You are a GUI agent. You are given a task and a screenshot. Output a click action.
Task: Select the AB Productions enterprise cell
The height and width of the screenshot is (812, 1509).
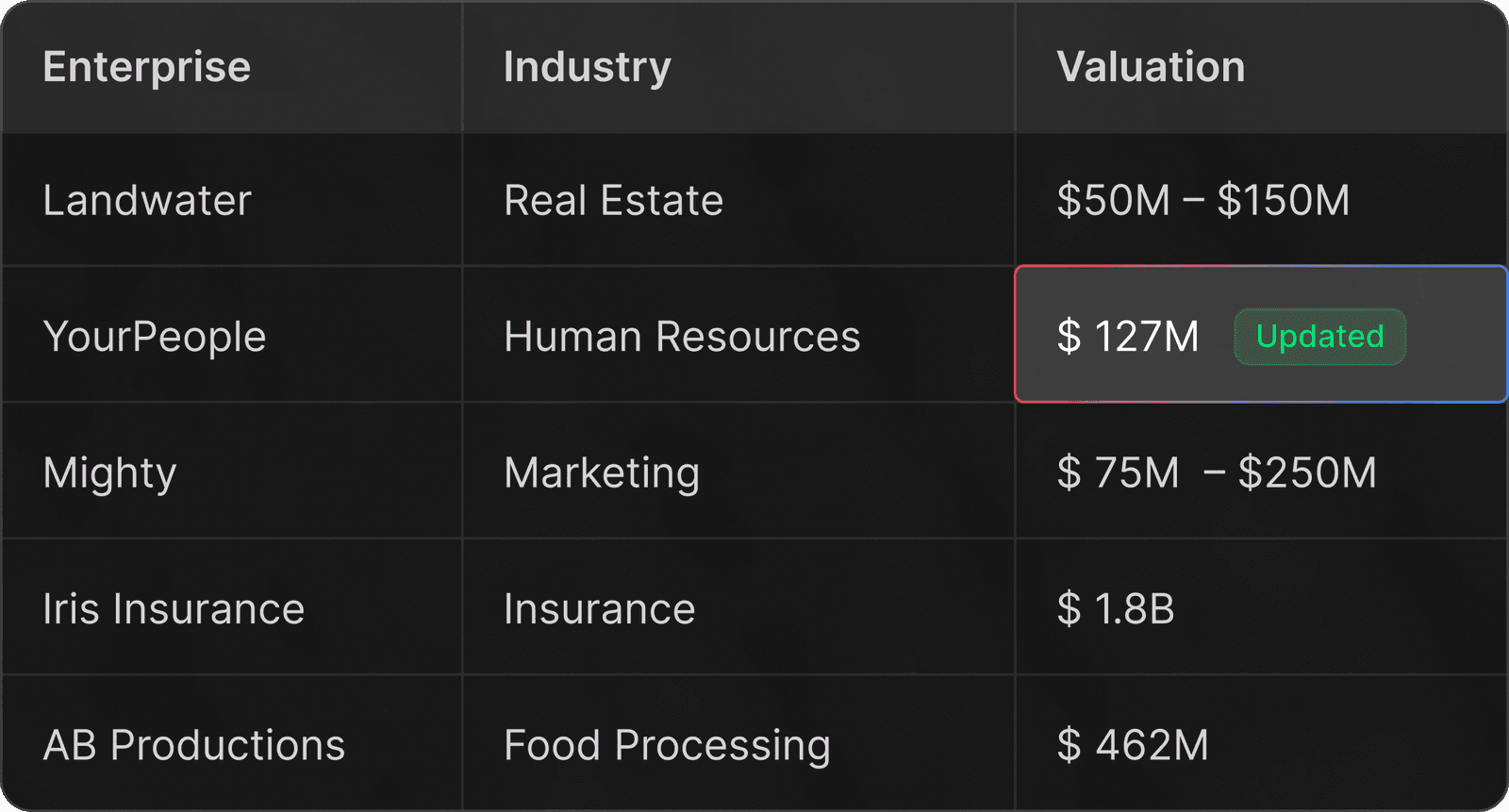tap(194, 745)
